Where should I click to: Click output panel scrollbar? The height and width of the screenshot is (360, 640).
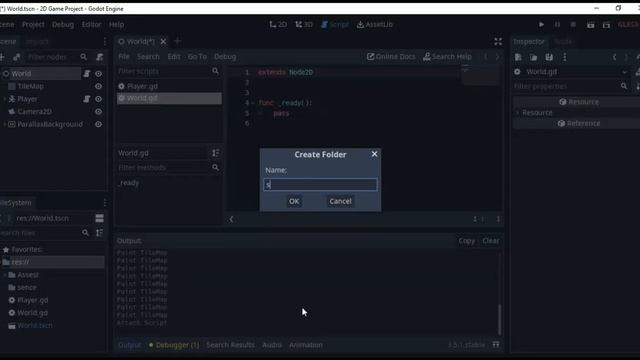point(499,319)
